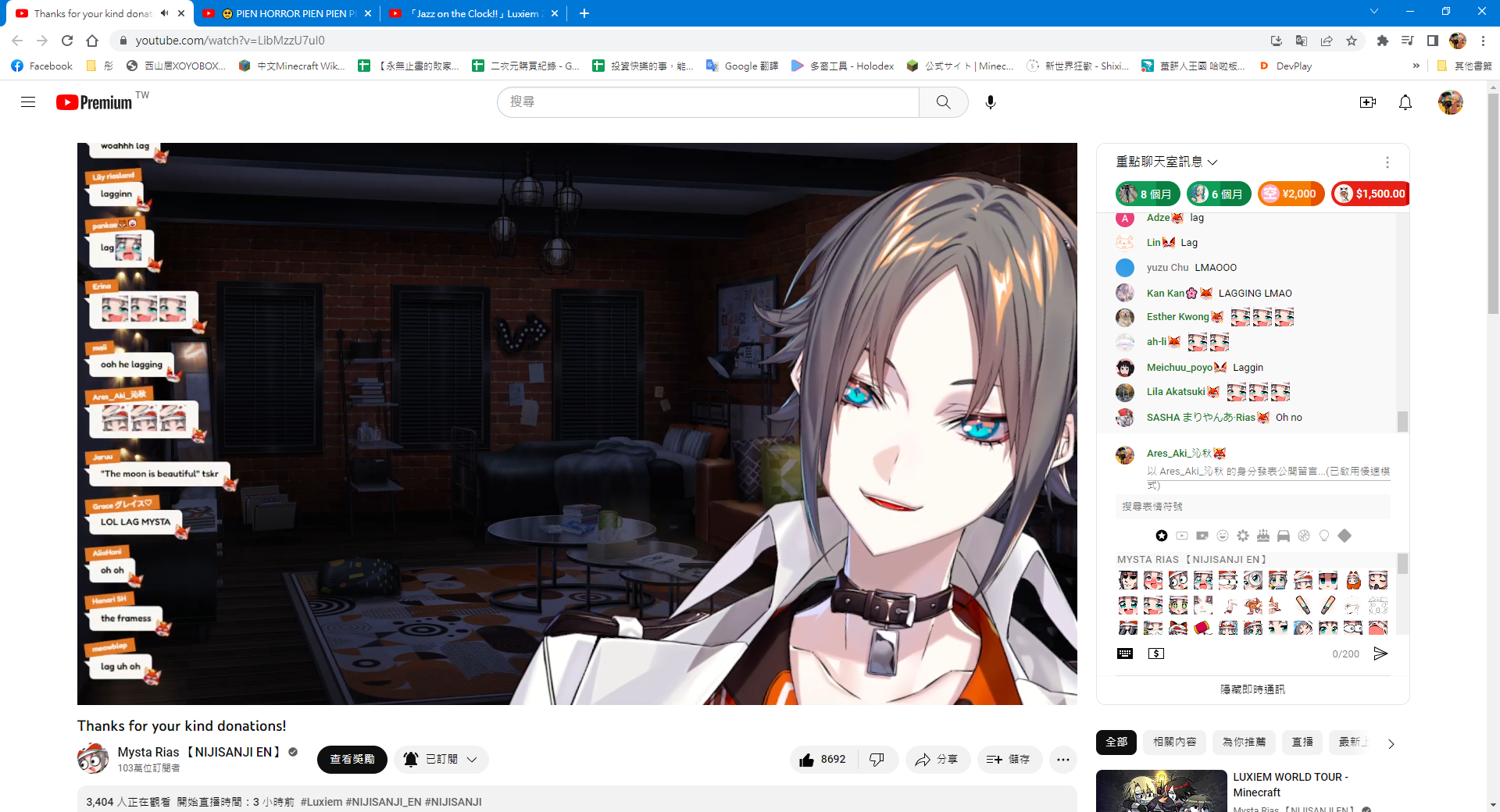Open the 其他書籤 bookmarks folder
The image size is (1500, 812).
pos(1465,66)
